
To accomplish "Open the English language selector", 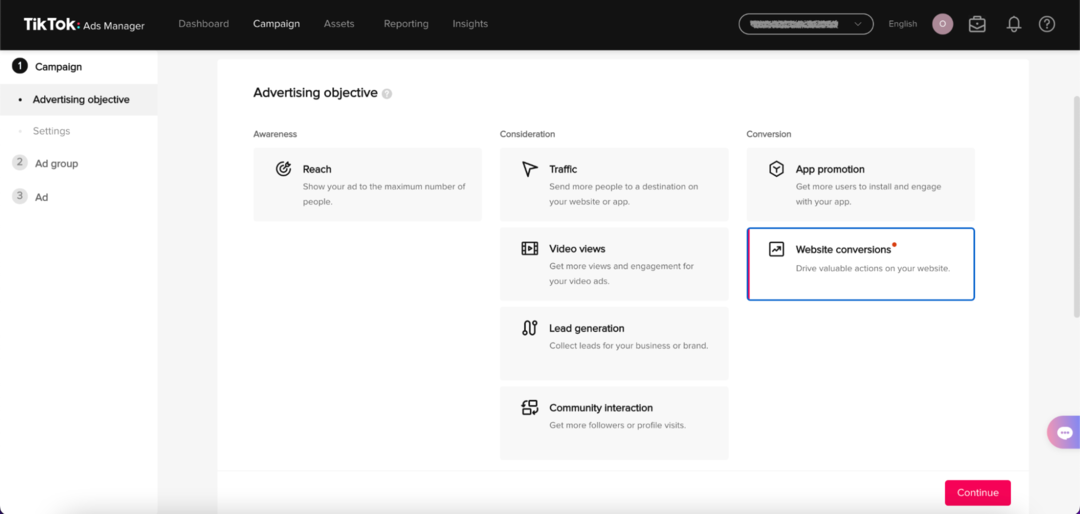I will [902, 24].
